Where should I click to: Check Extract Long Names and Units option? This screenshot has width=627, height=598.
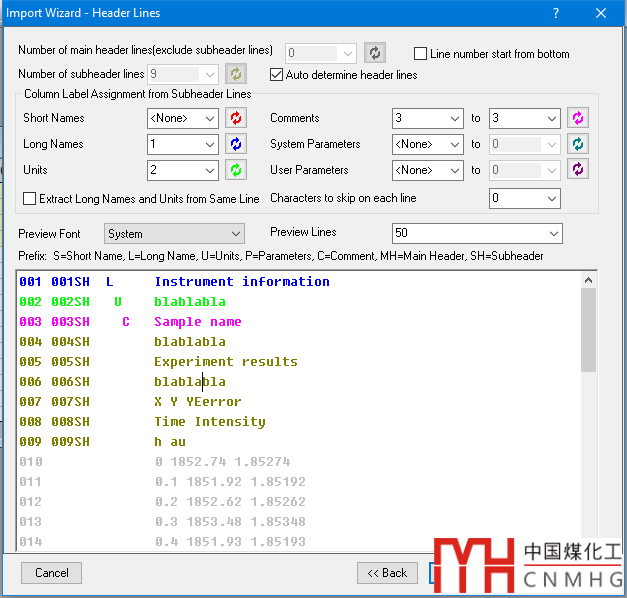point(30,199)
